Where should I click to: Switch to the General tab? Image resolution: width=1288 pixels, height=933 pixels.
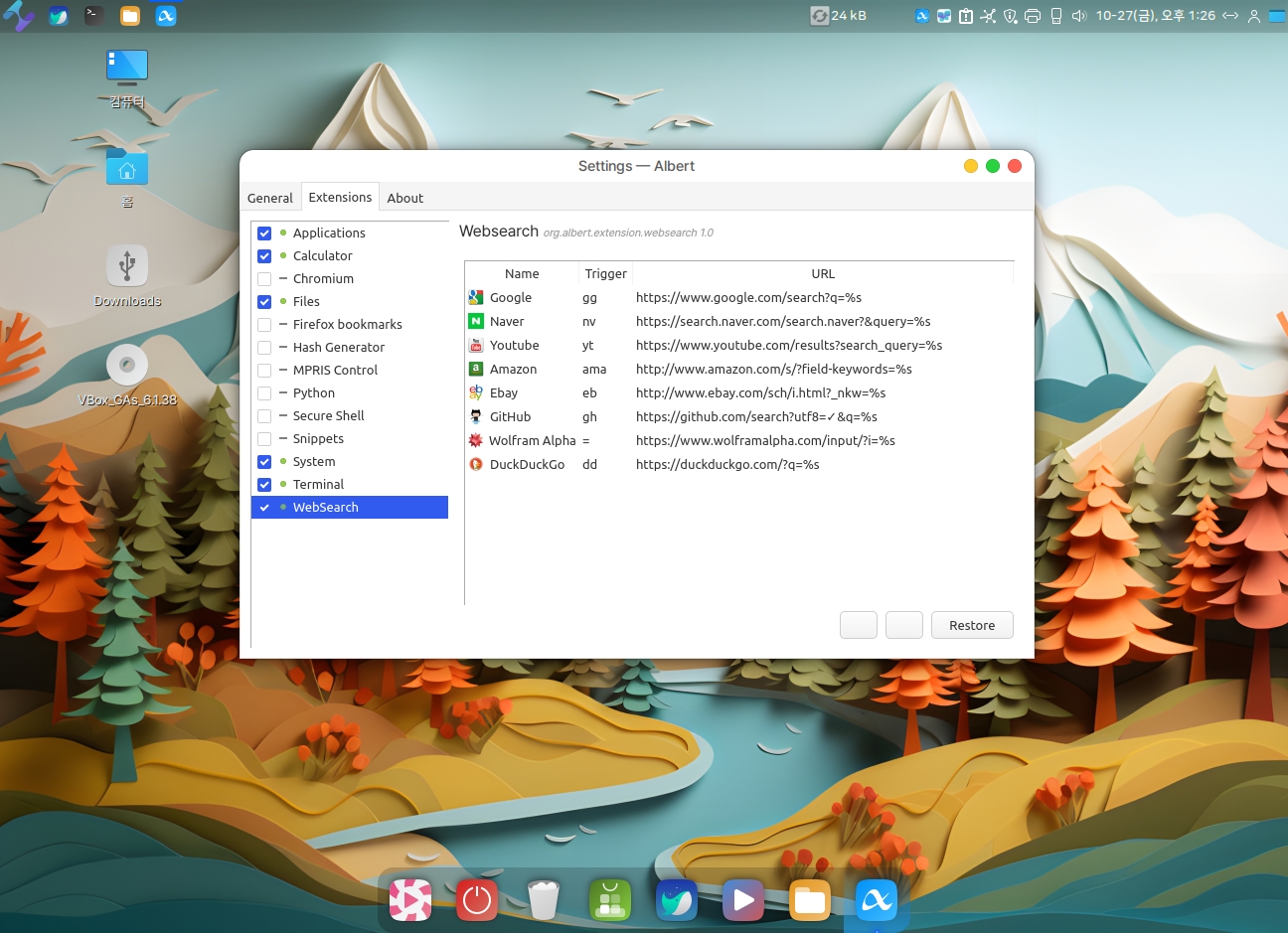click(270, 198)
